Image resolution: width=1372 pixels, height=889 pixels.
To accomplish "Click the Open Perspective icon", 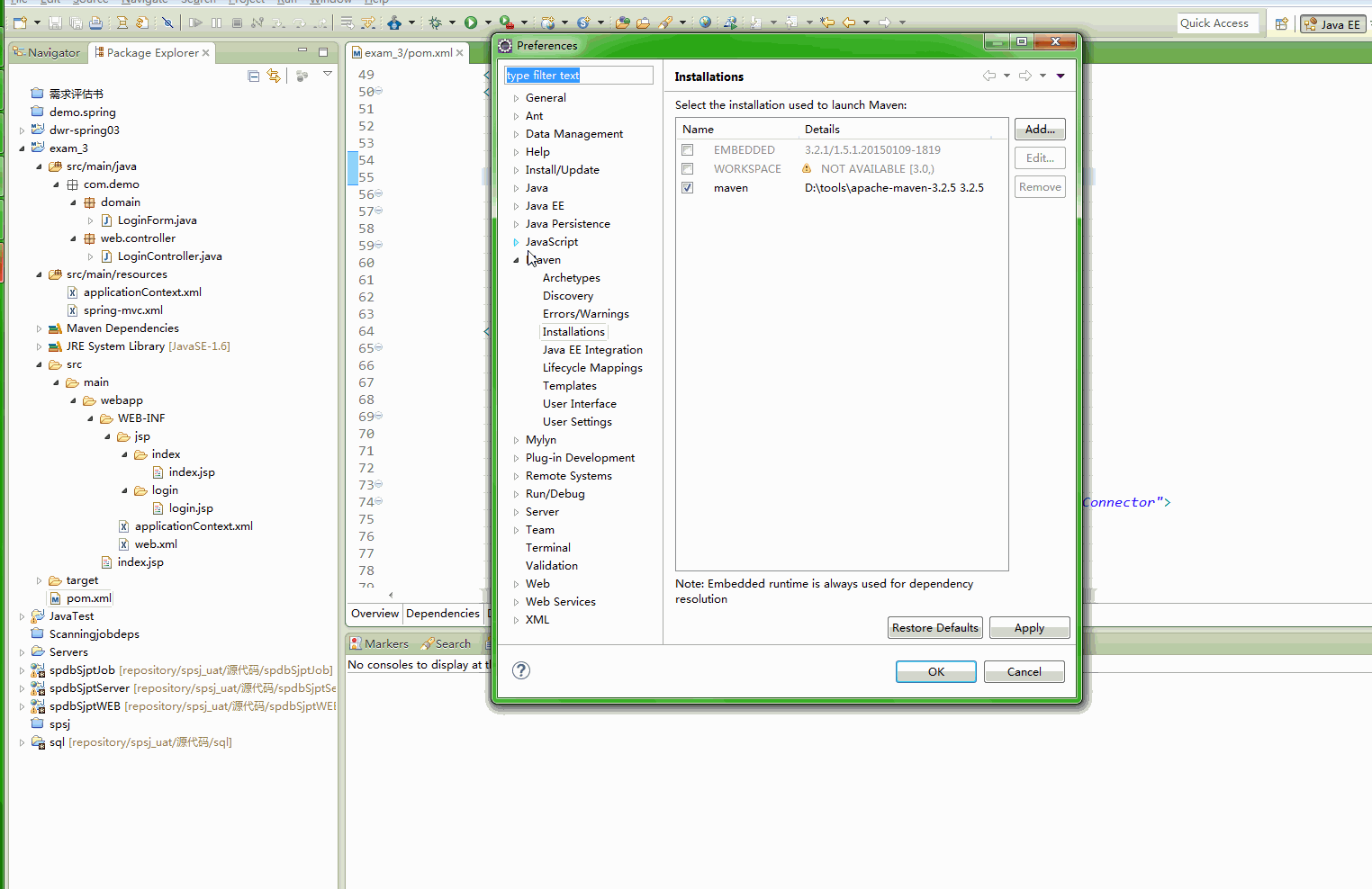I will point(1282,24).
